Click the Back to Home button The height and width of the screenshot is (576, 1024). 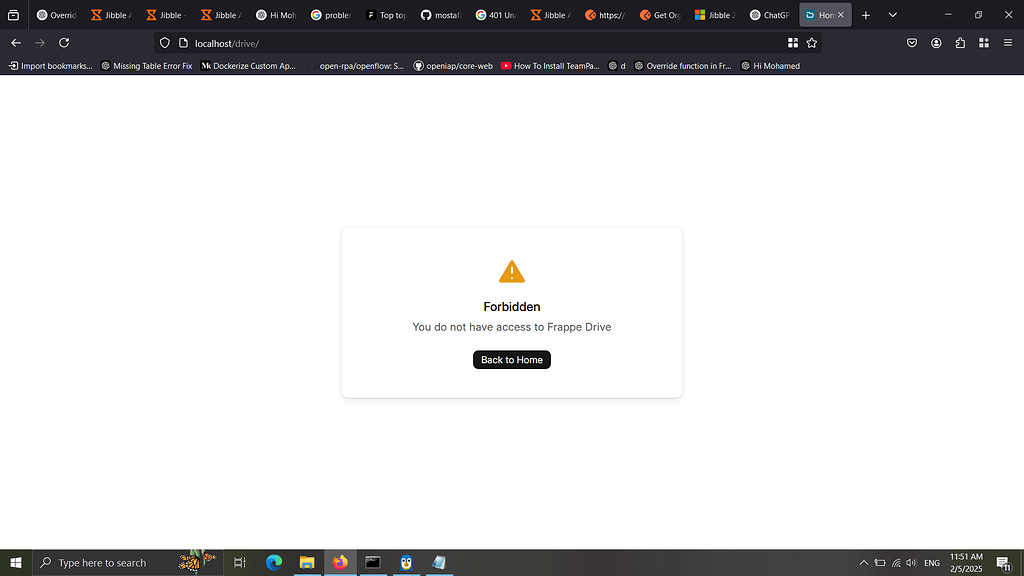[x=511, y=359]
